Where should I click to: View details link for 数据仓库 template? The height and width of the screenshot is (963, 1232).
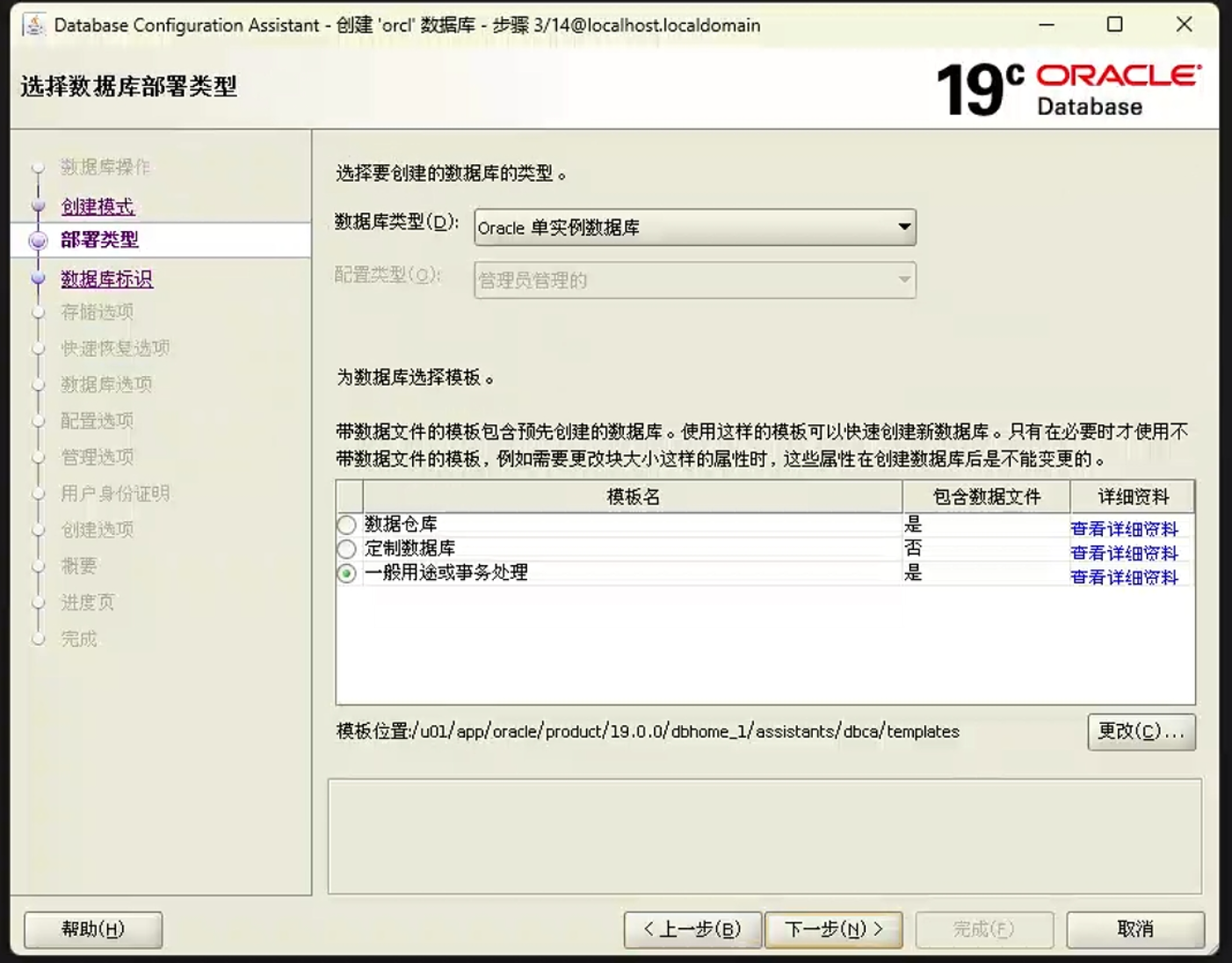click(x=1124, y=529)
